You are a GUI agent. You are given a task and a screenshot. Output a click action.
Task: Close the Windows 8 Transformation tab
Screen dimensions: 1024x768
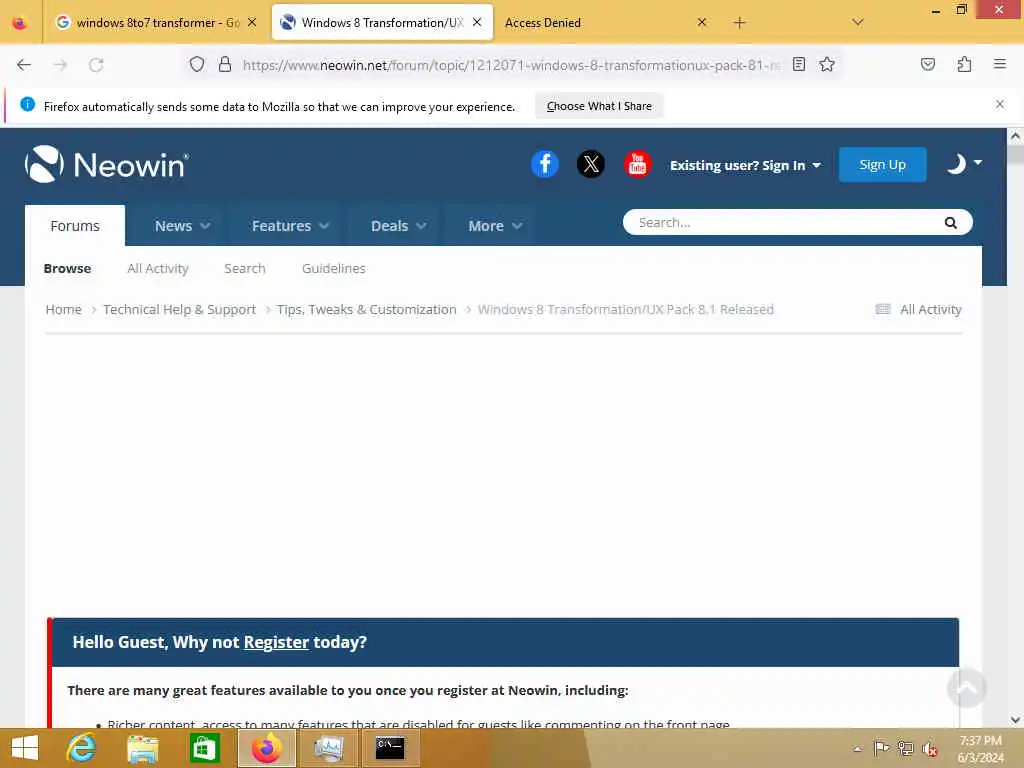(x=477, y=22)
